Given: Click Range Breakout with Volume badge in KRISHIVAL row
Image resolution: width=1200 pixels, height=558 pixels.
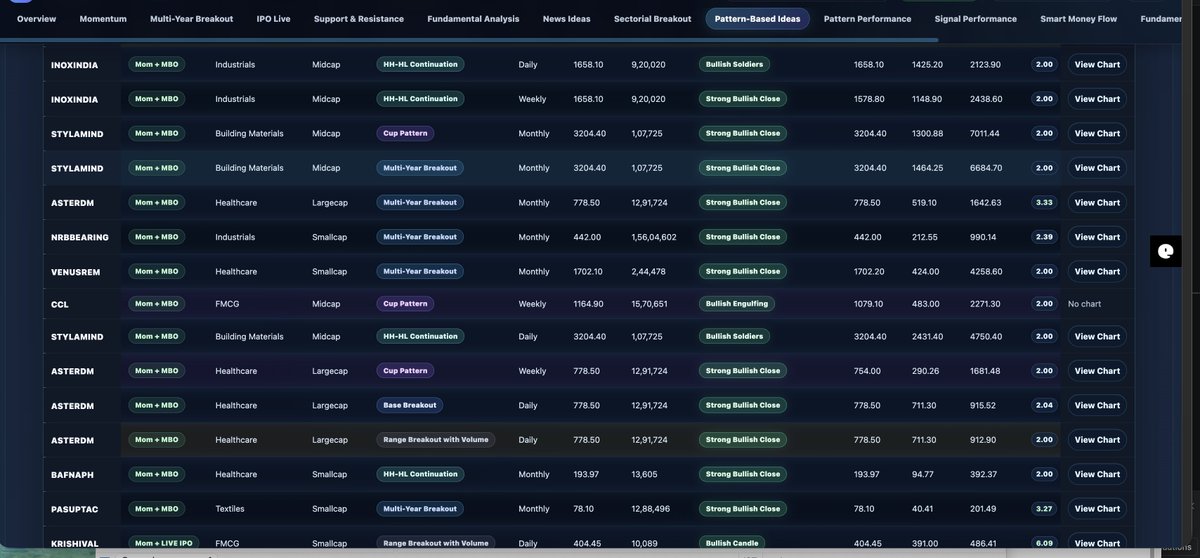Looking at the screenshot, I should click(435, 543).
